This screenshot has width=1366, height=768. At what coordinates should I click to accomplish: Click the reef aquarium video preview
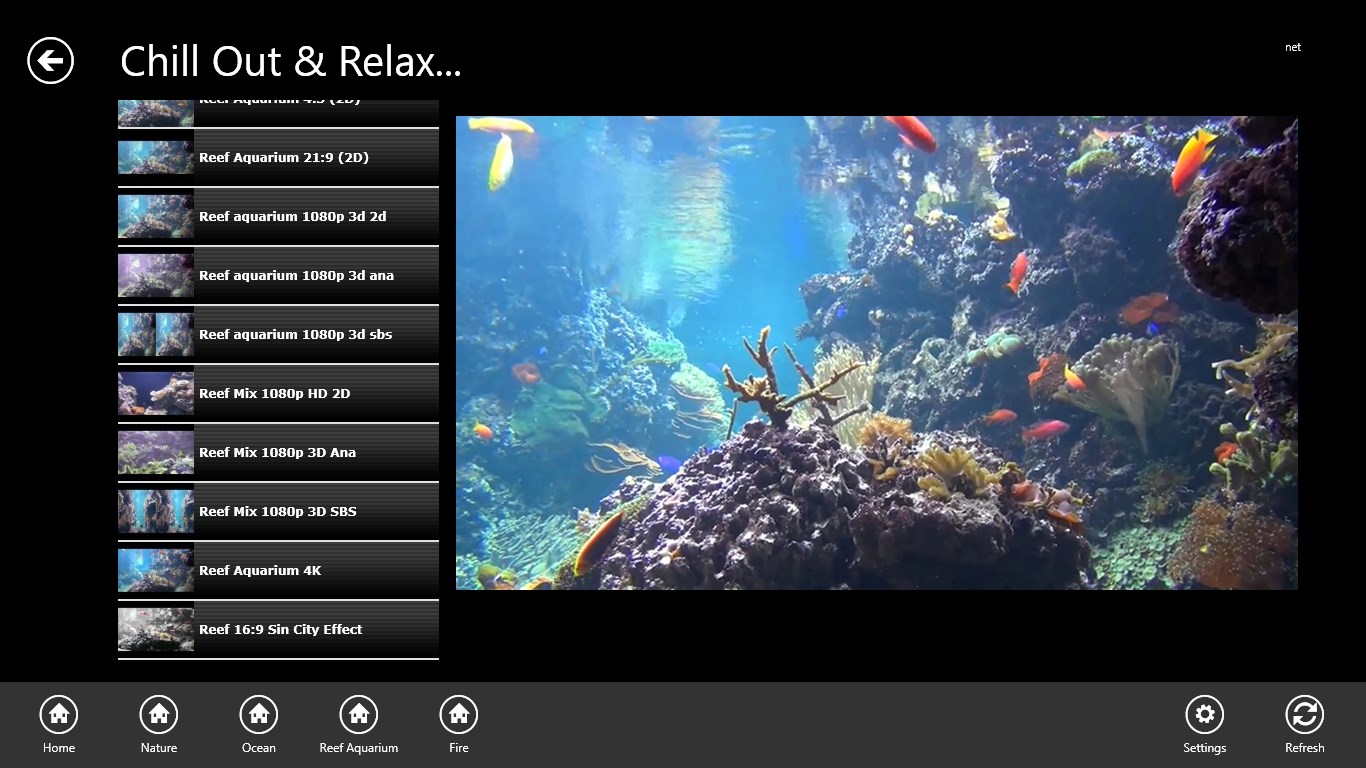coord(876,352)
